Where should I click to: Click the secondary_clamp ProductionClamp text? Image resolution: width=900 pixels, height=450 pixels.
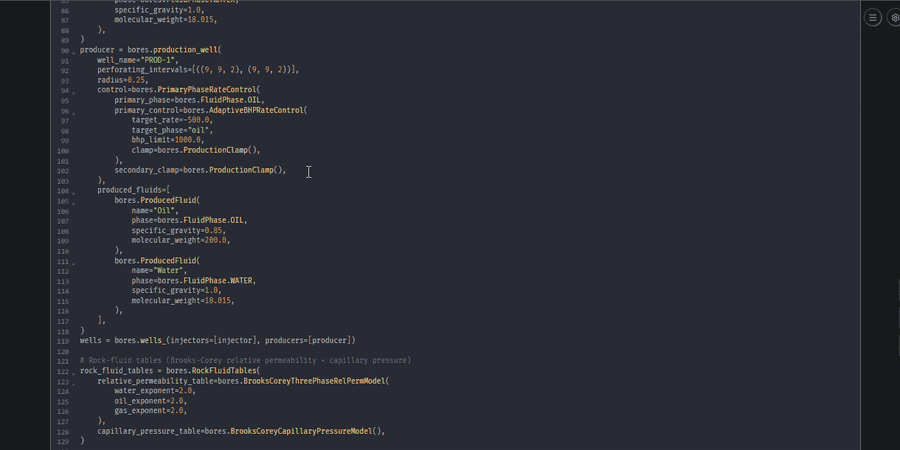pos(241,170)
